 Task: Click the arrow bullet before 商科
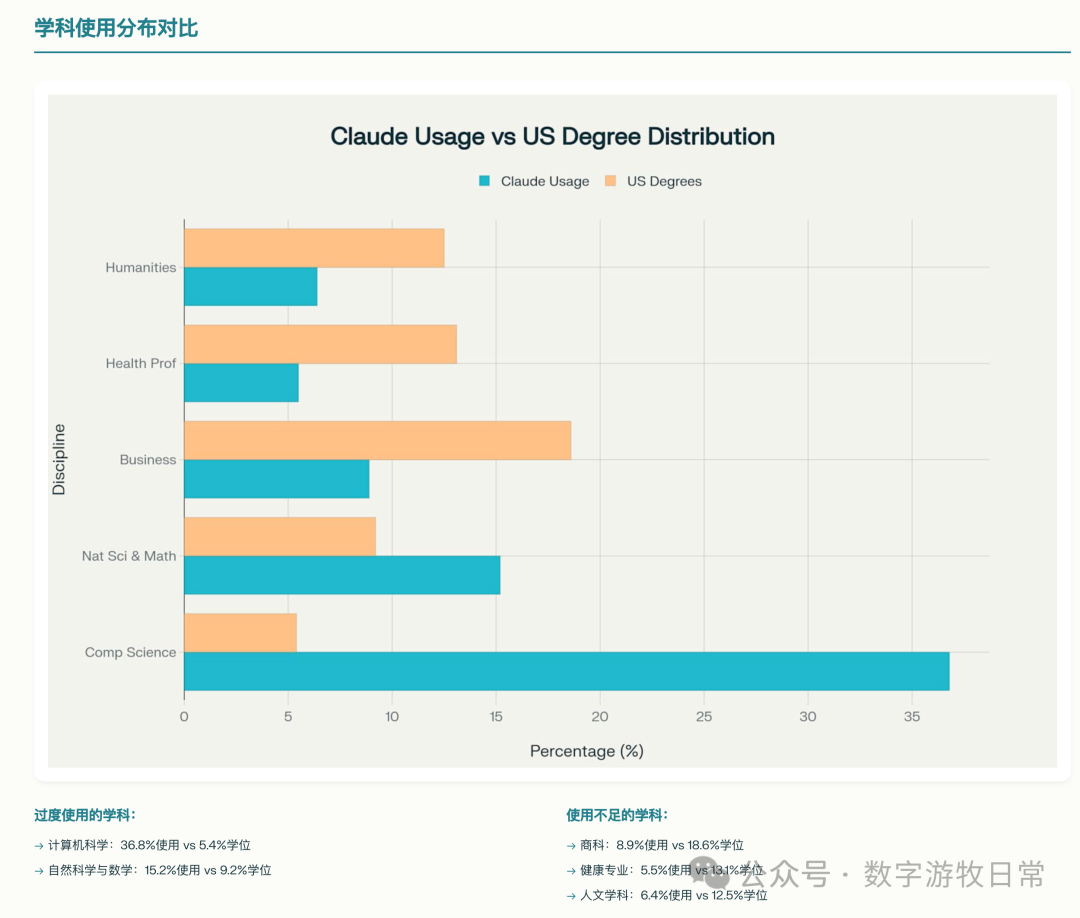[571, 845]
